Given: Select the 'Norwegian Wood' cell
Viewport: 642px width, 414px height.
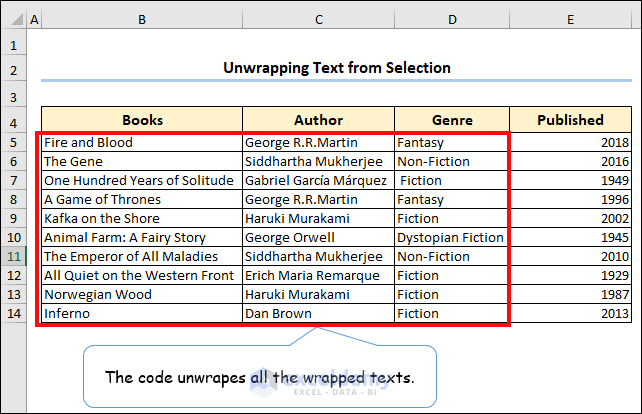Looking at the screenshot, I should pyautogui.click(x=142, y=294).
